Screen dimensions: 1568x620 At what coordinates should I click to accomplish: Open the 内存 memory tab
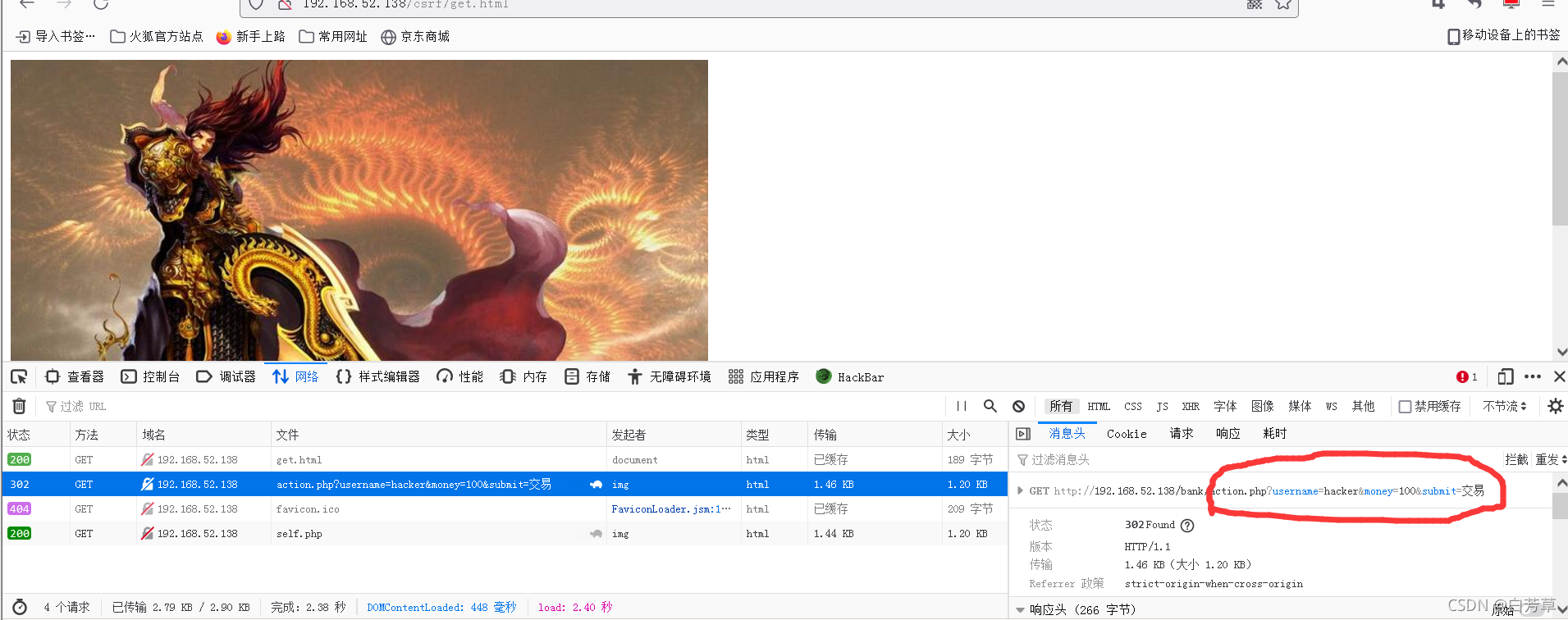click(523, 376)
